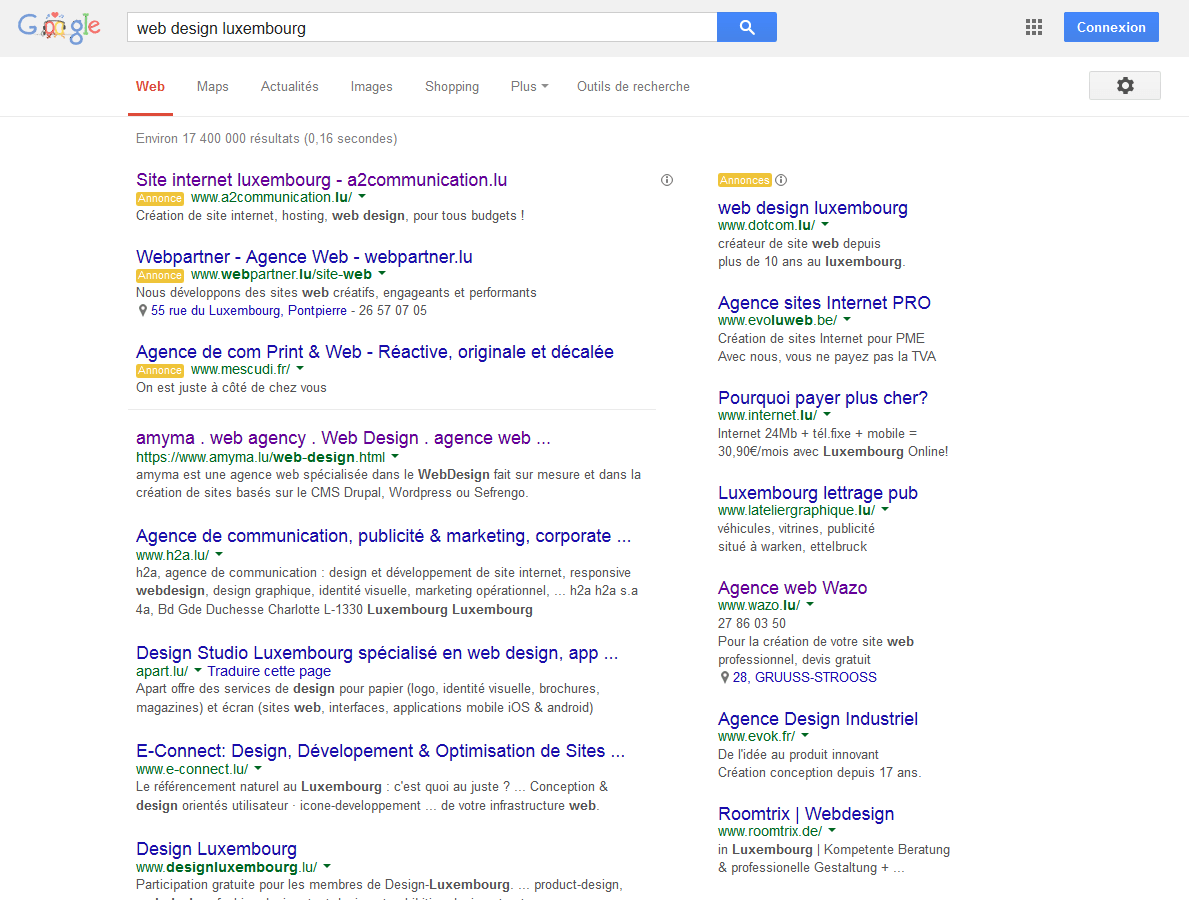Open Pourquoi payer plus cher? ad
This screenshot has height=900, width=1189.
pyautogui.click(x=823, y=398)
